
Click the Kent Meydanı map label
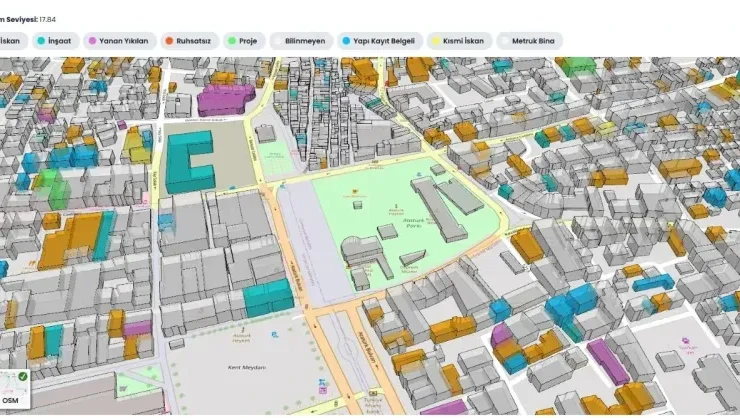tap(247, 368)
